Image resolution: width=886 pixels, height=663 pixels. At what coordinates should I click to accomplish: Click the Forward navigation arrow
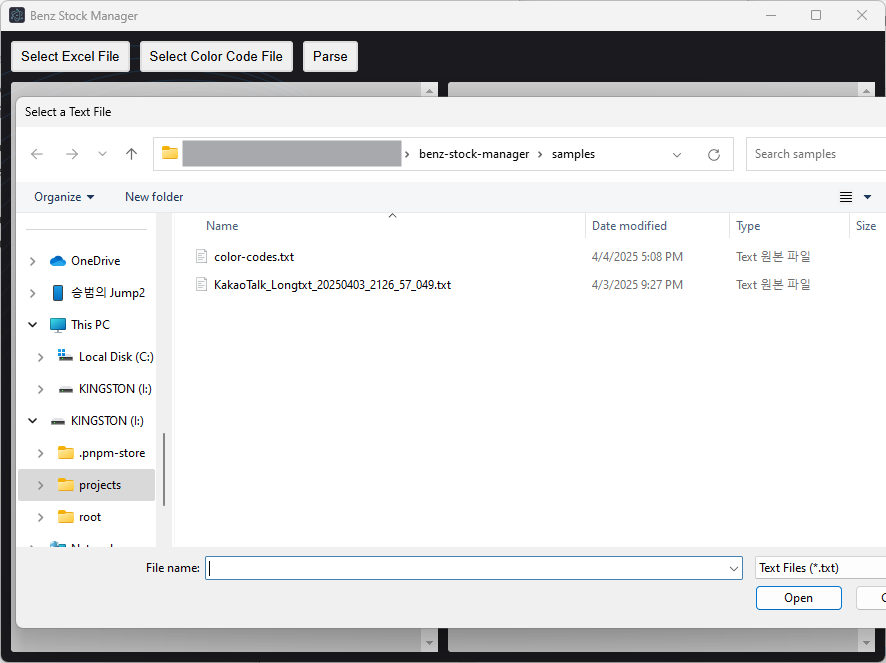point(71,154)
